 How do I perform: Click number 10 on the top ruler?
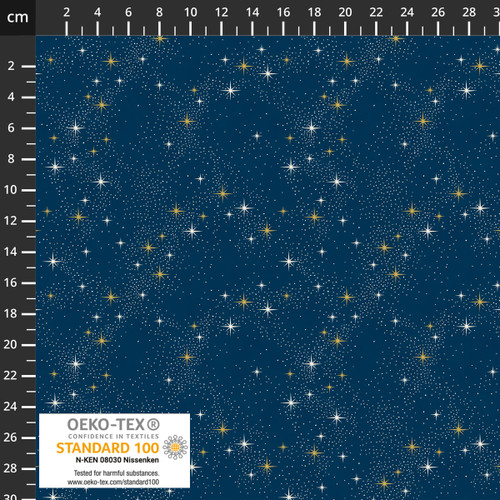coord(190,12)
